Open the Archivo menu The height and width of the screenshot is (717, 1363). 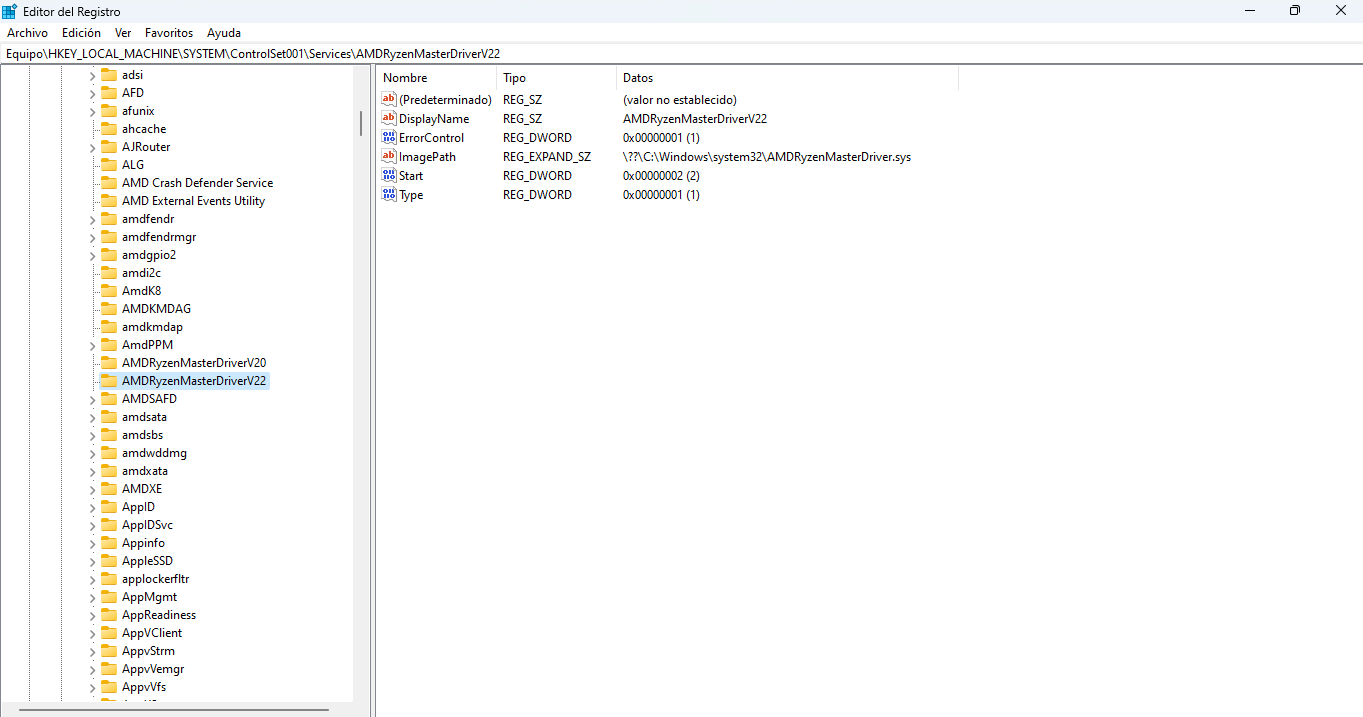(x=27, y=33)
